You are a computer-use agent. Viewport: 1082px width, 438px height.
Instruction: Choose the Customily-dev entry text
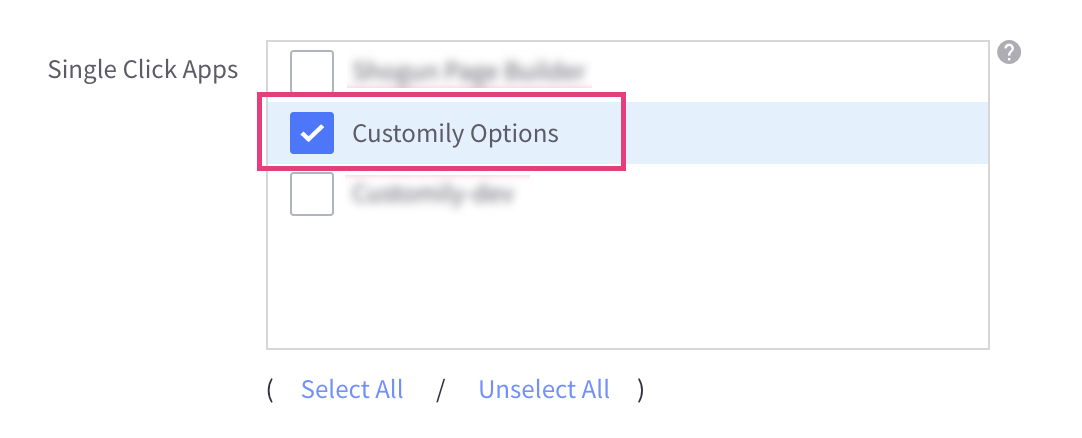click(x=432, y=194)
